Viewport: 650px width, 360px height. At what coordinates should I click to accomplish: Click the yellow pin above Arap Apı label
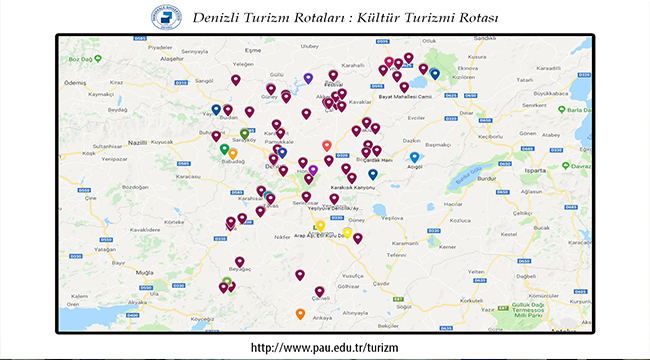(x=320, y=226)
